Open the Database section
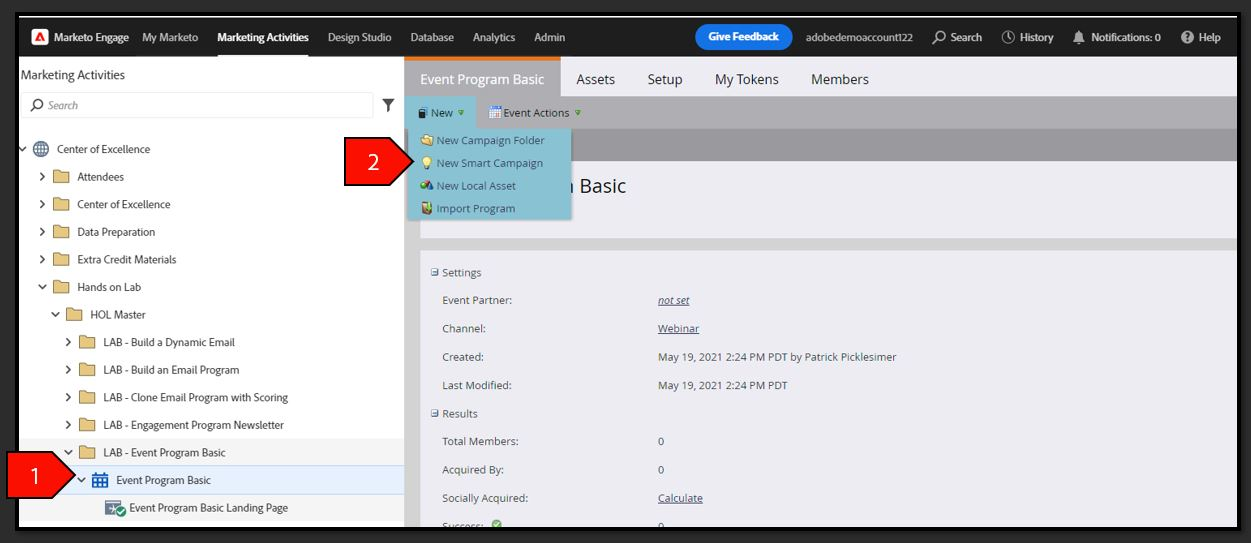 tap(432, 37)
